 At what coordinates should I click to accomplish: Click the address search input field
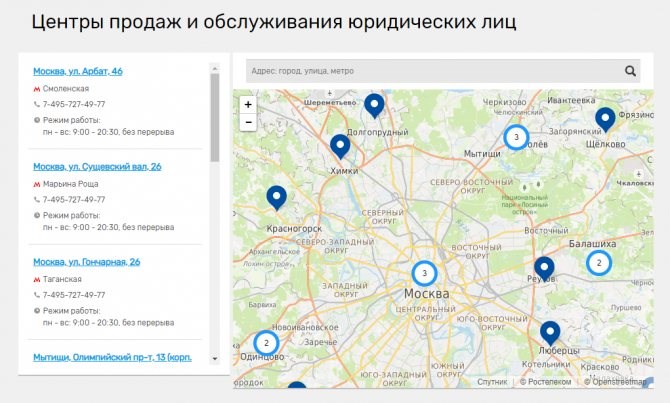(x=443, y=71)
